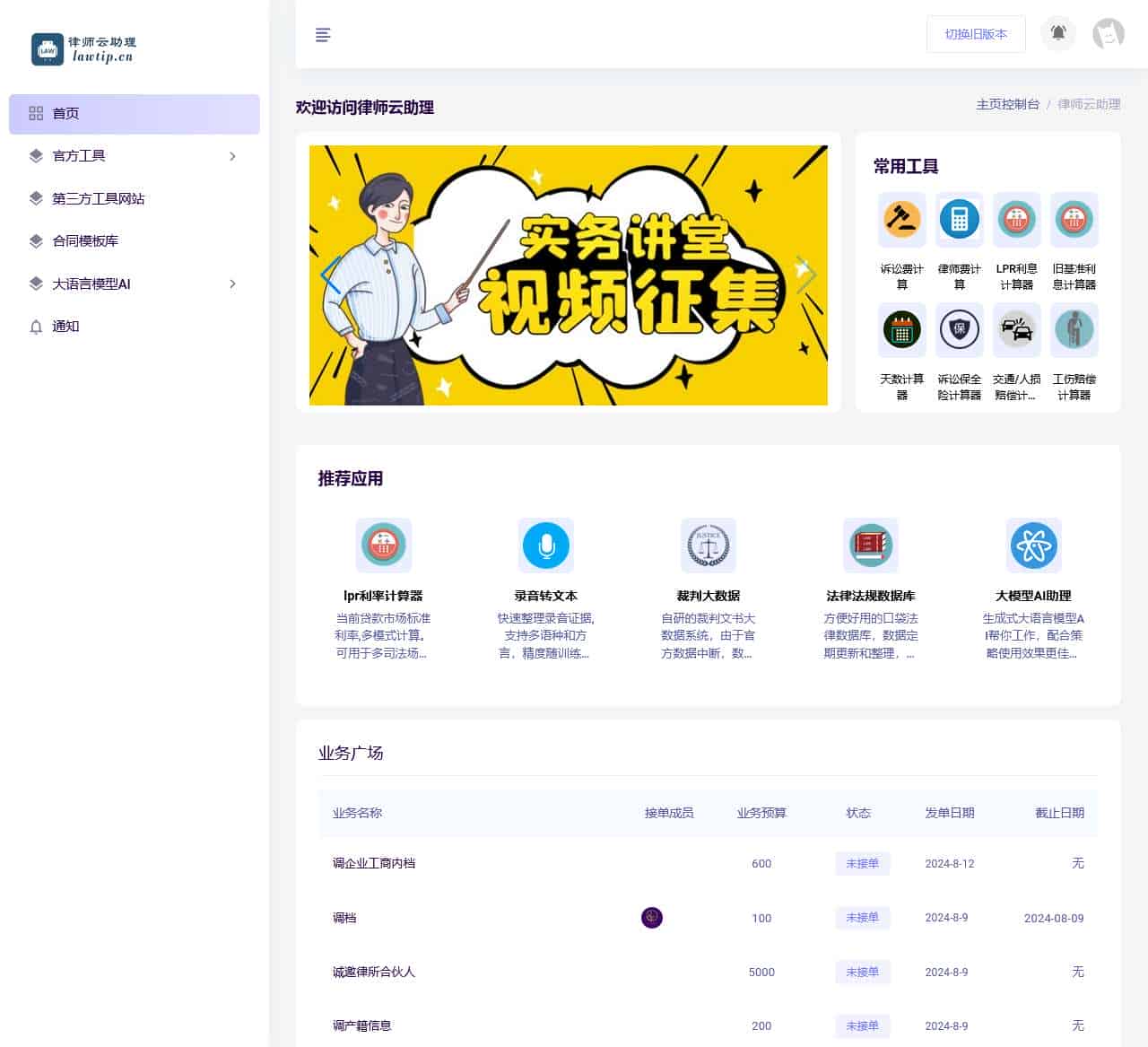The image size is (1148, 1047).
Task: Click the 600 budget value
Action: (761, 863)
